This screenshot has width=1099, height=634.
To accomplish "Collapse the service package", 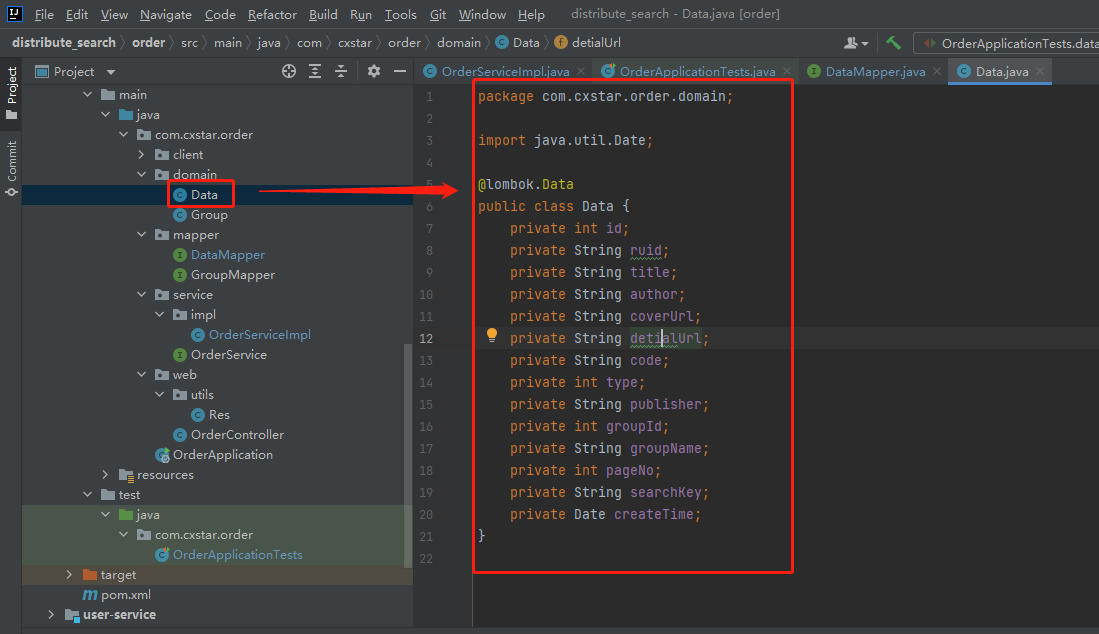I will click(x=142, y=295).
